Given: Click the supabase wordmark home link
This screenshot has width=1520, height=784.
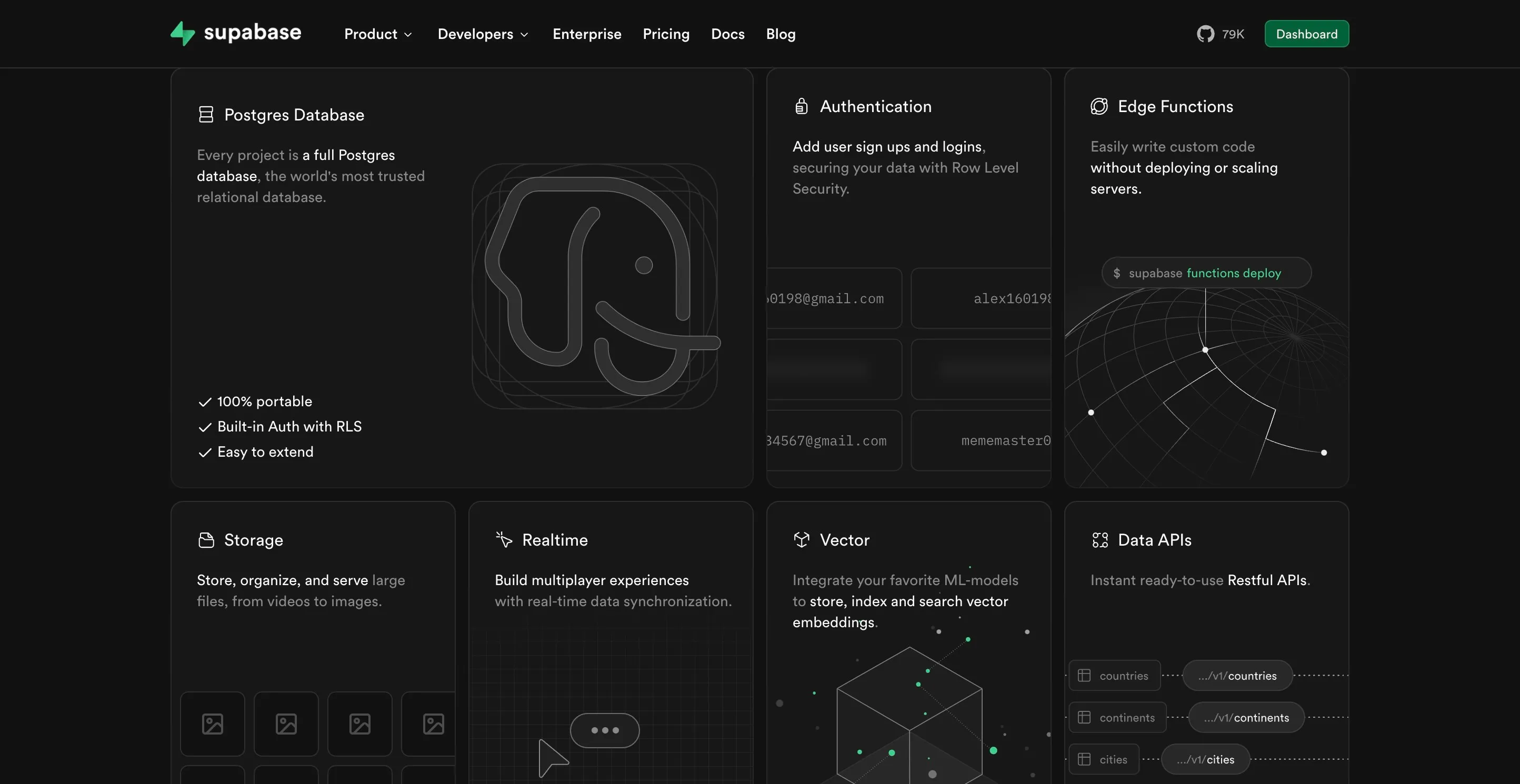Looking at the screenshot, I should [x=252, y=33].
